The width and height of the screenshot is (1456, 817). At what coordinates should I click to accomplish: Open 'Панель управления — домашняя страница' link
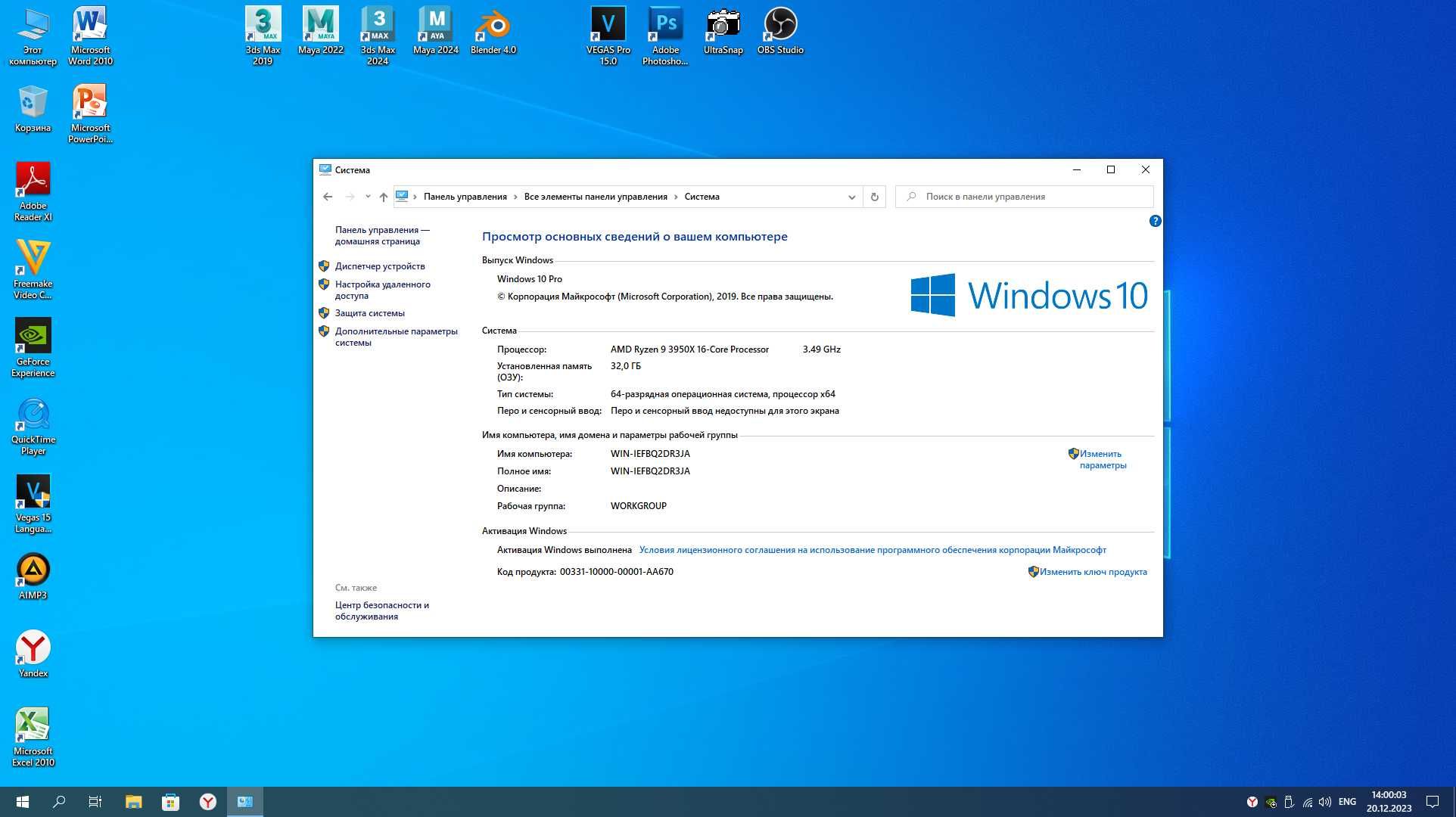(382, 235)
